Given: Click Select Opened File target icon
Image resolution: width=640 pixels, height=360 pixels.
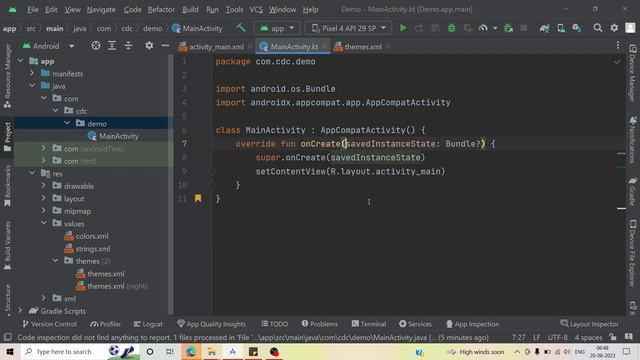Looking at the screenshot, I should tap(96, 46).
